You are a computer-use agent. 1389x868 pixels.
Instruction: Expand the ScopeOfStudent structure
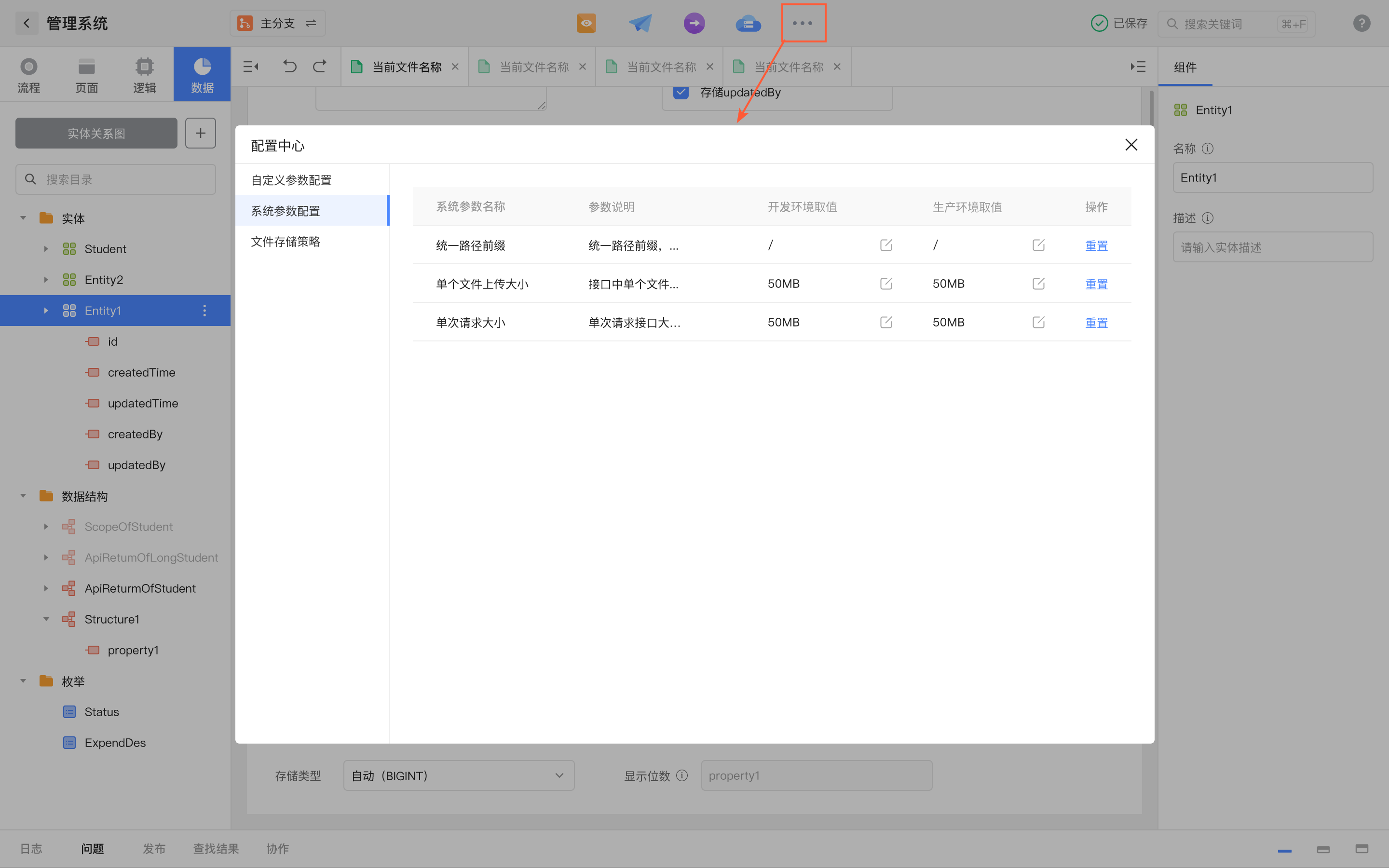point(46,527)
